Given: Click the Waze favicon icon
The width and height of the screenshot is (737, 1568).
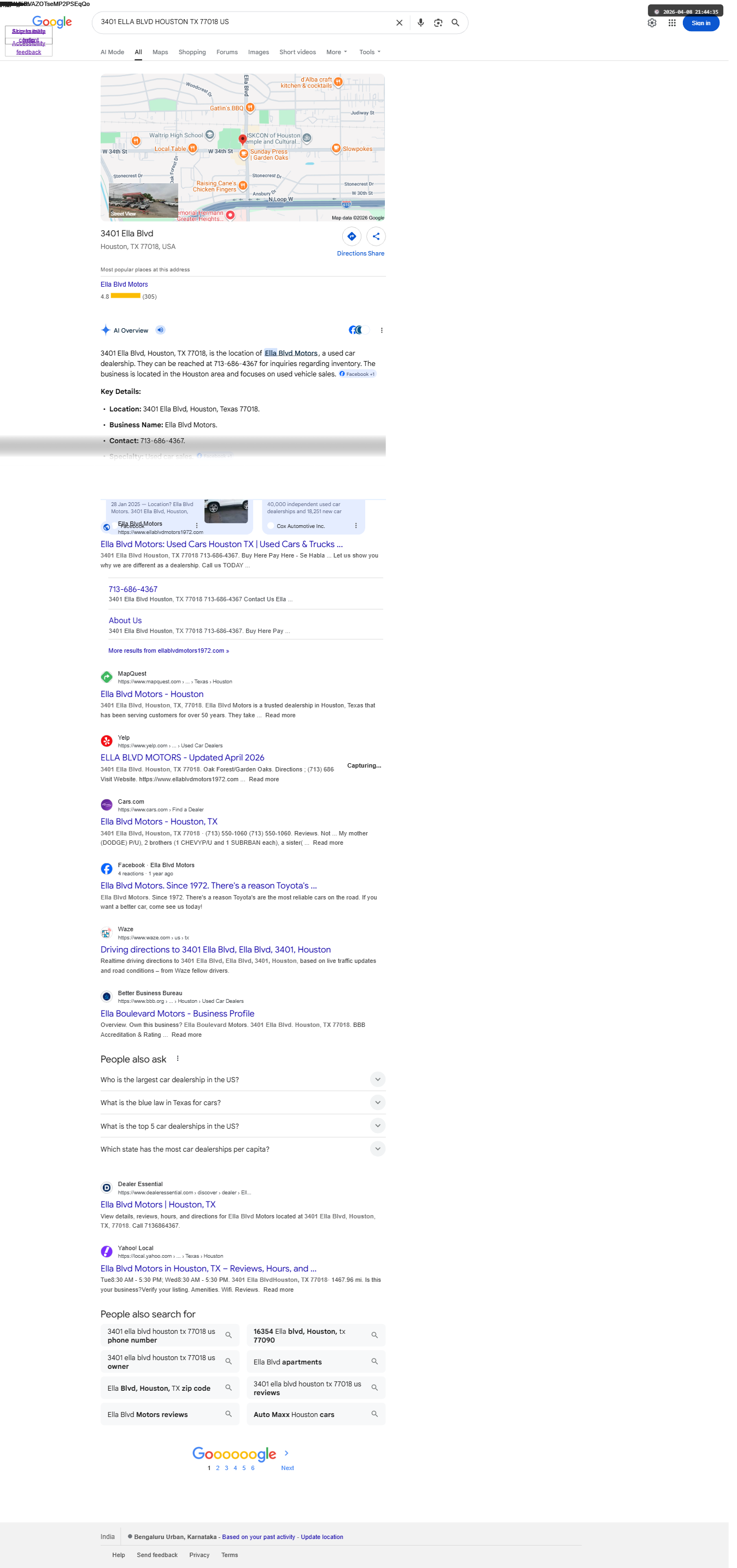Looking at the screenshot, I should click(107, 932).
